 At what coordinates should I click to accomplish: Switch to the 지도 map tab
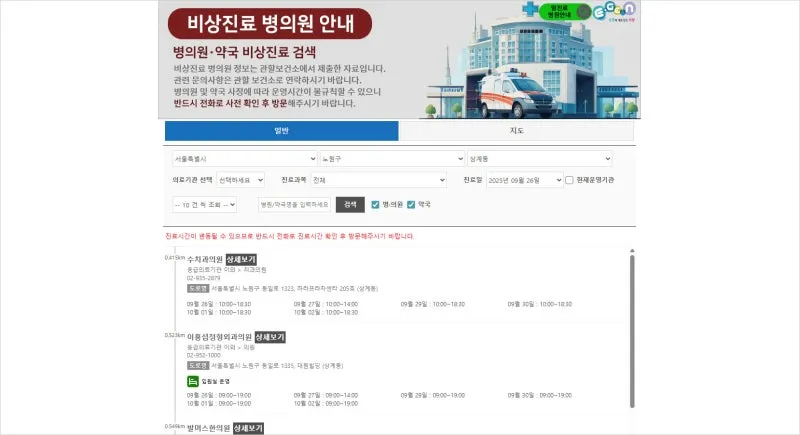click(x=516, y=131)
